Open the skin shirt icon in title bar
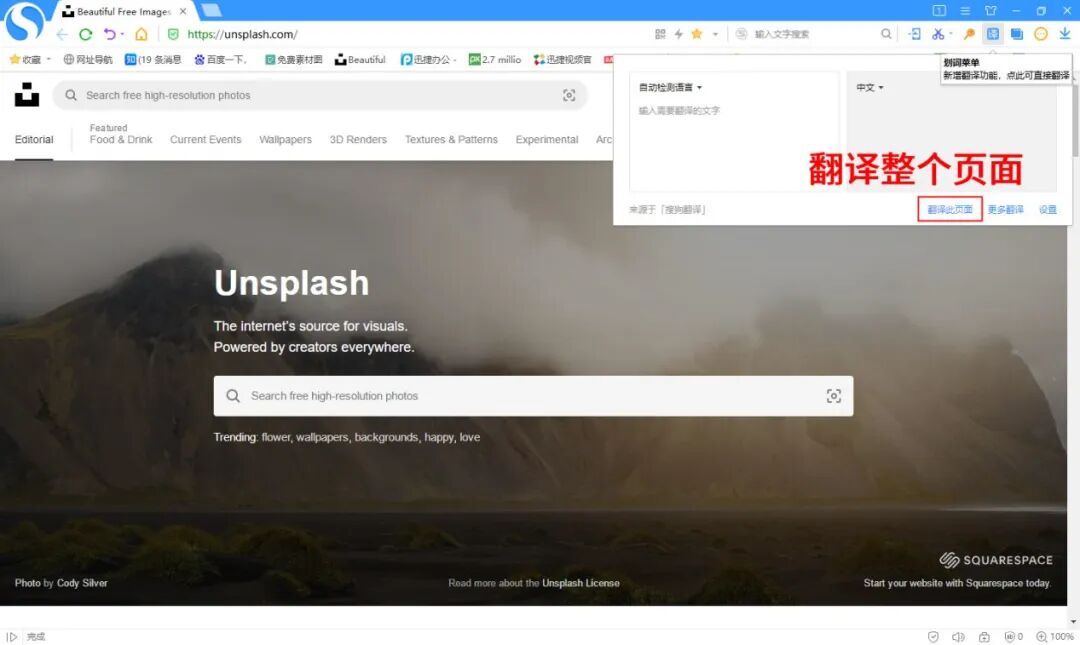 [990, 10]
